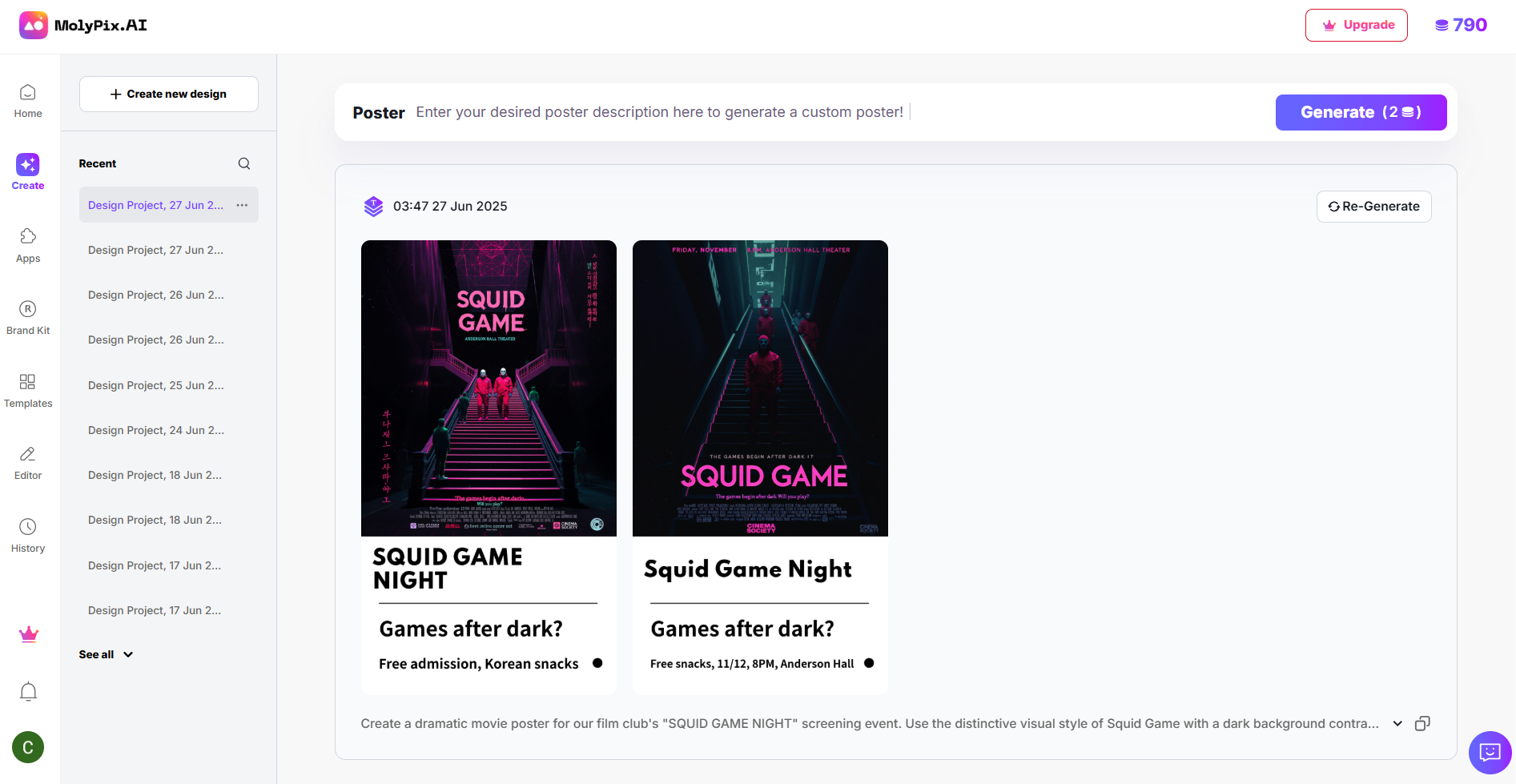Copy the prompt text icon

(1422, 723)
